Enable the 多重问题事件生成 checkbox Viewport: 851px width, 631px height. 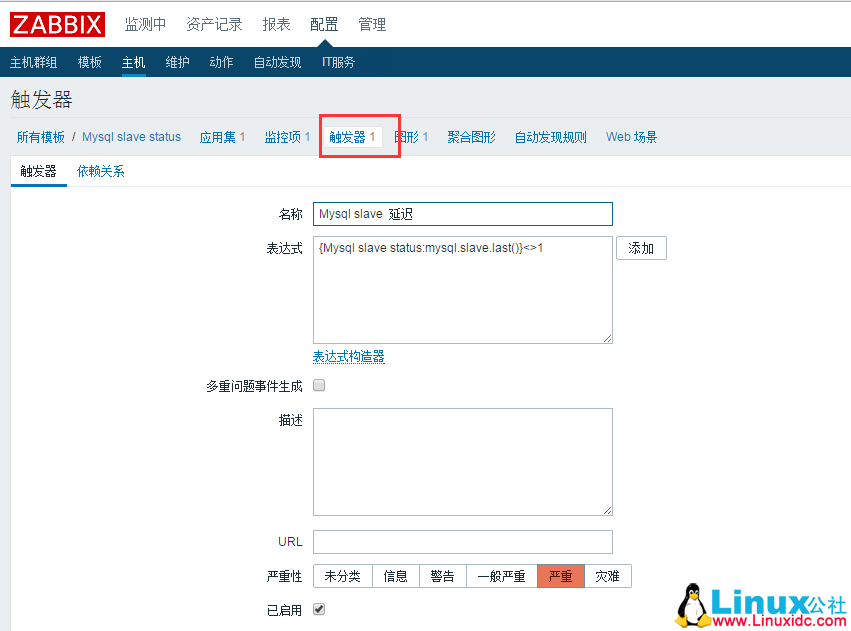pos(318,385)
